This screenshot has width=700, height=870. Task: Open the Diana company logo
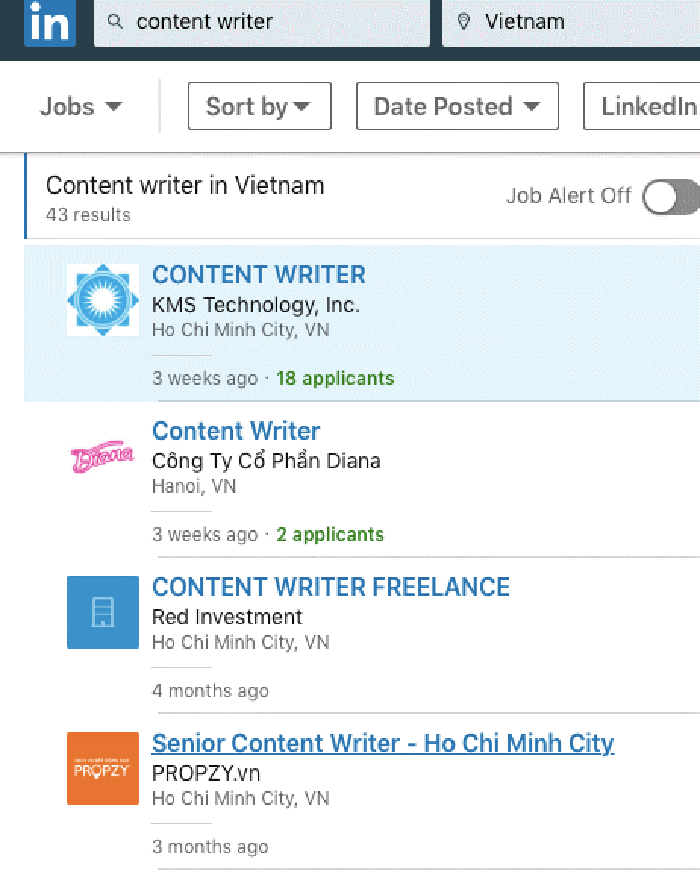tap(103, 457)
